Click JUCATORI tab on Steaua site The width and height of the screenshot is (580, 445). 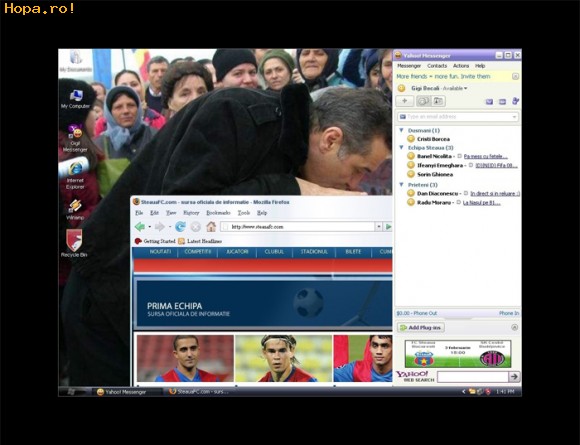pyautogui.click(x=237, y=252)
